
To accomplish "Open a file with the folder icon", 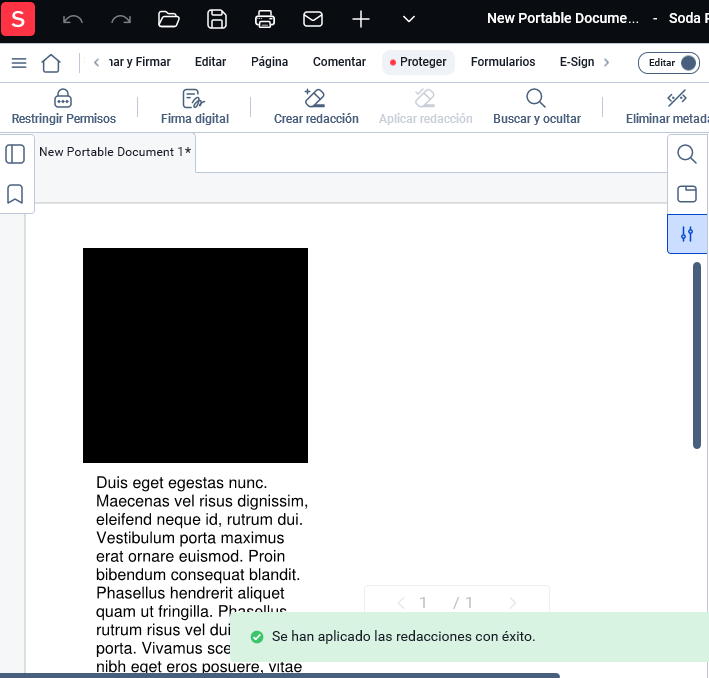I will 169,19.
